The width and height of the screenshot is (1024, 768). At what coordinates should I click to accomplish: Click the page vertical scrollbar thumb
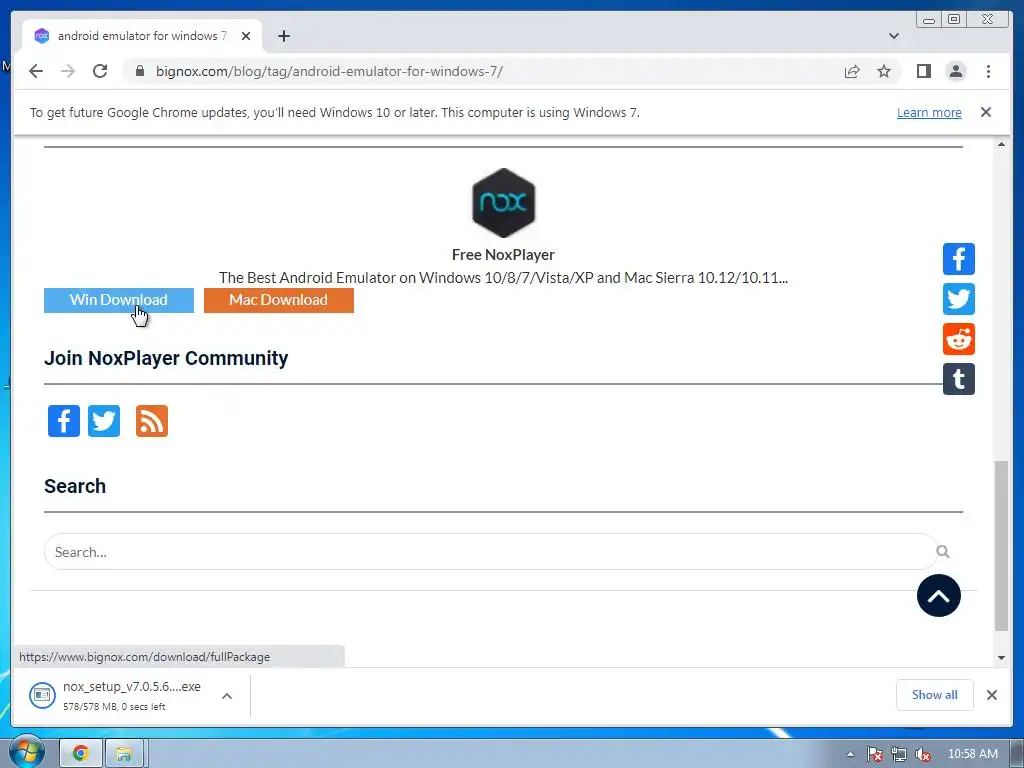1001,546
